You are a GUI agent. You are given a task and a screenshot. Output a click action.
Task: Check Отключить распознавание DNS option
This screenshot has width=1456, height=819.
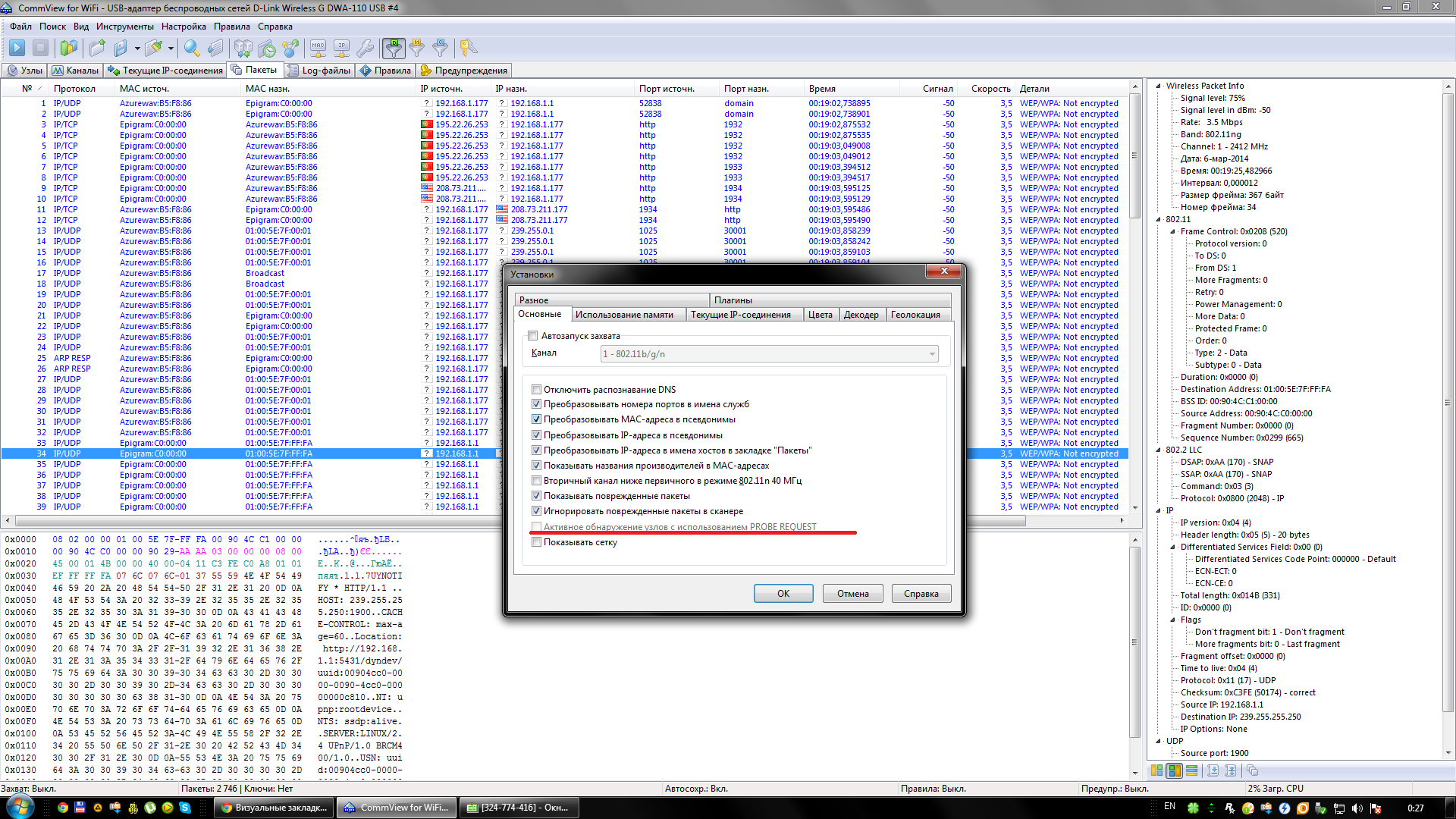[537, 390]
